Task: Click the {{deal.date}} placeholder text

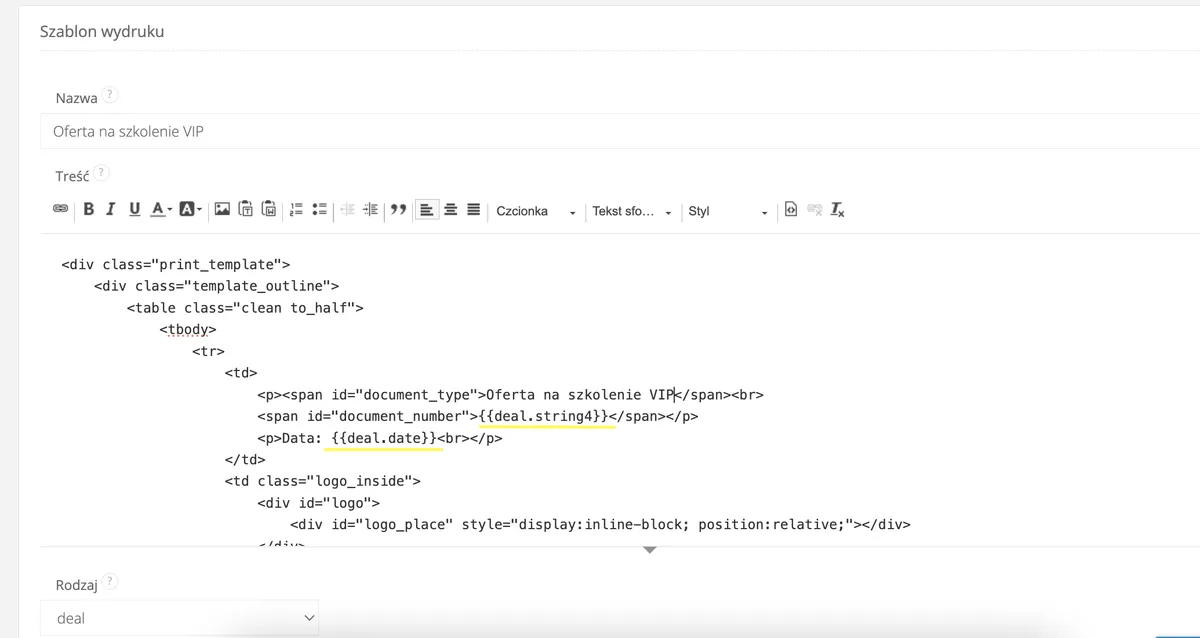Action: pyautogui.click(x=385, y=438)
